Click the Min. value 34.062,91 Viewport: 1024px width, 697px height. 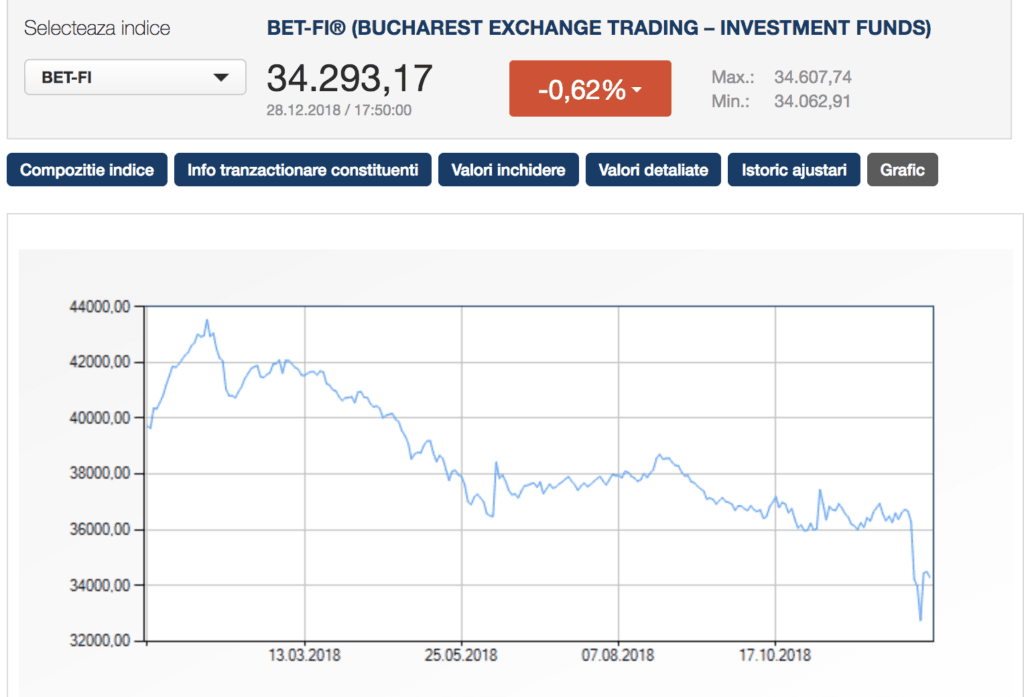[x=812, y=101]
